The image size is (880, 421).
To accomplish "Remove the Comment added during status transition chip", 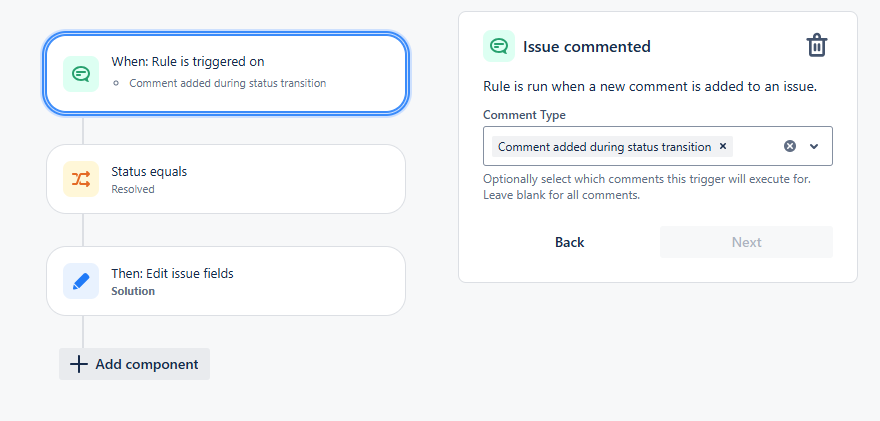I will pos(723,146).
